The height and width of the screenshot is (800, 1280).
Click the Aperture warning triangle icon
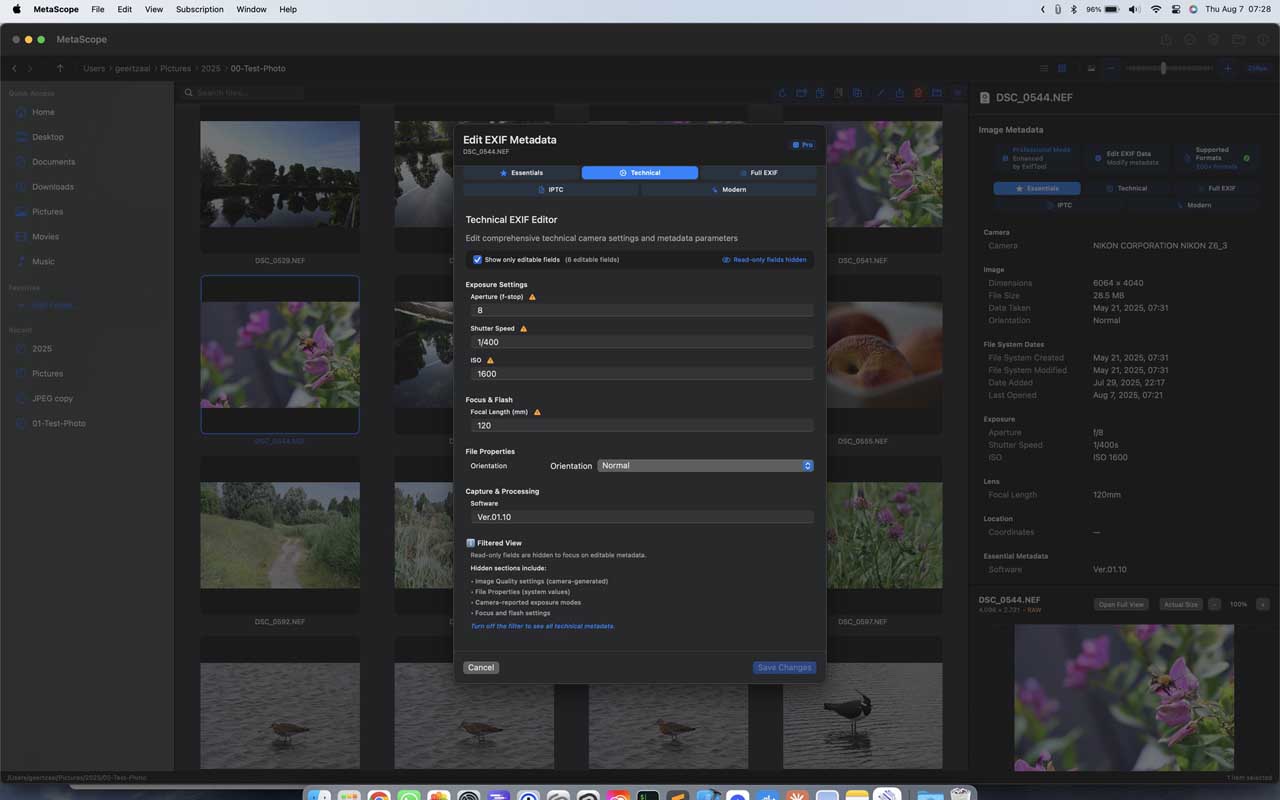pos(532,297)
